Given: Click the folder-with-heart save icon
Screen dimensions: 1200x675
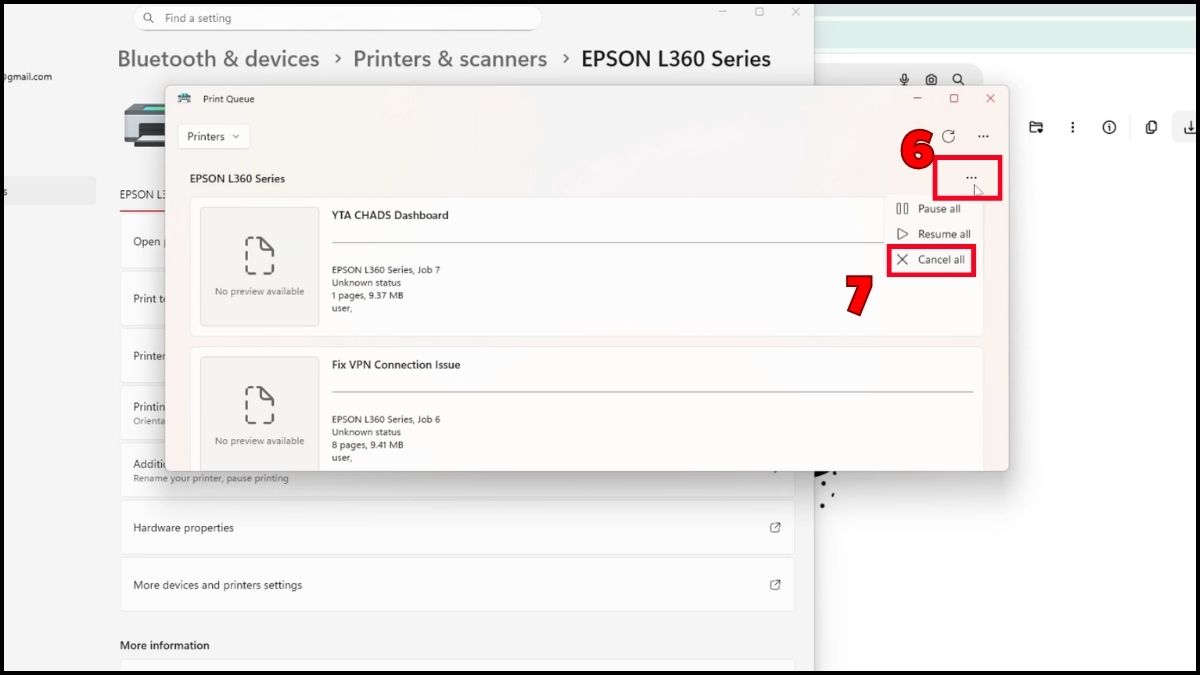Looking at the screenshot, I should (1036, 128).
